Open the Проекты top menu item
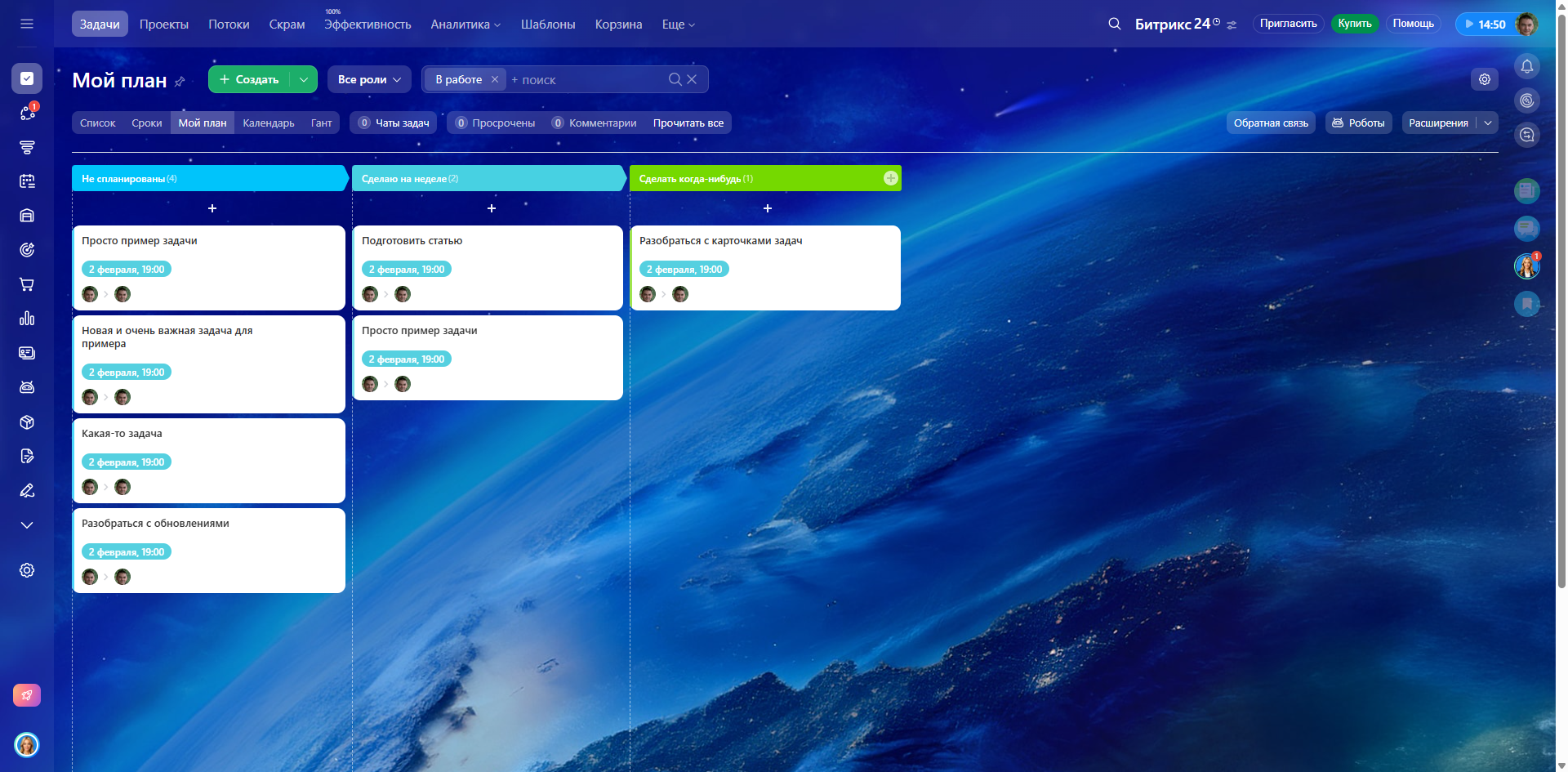 (x=163, y=25)
